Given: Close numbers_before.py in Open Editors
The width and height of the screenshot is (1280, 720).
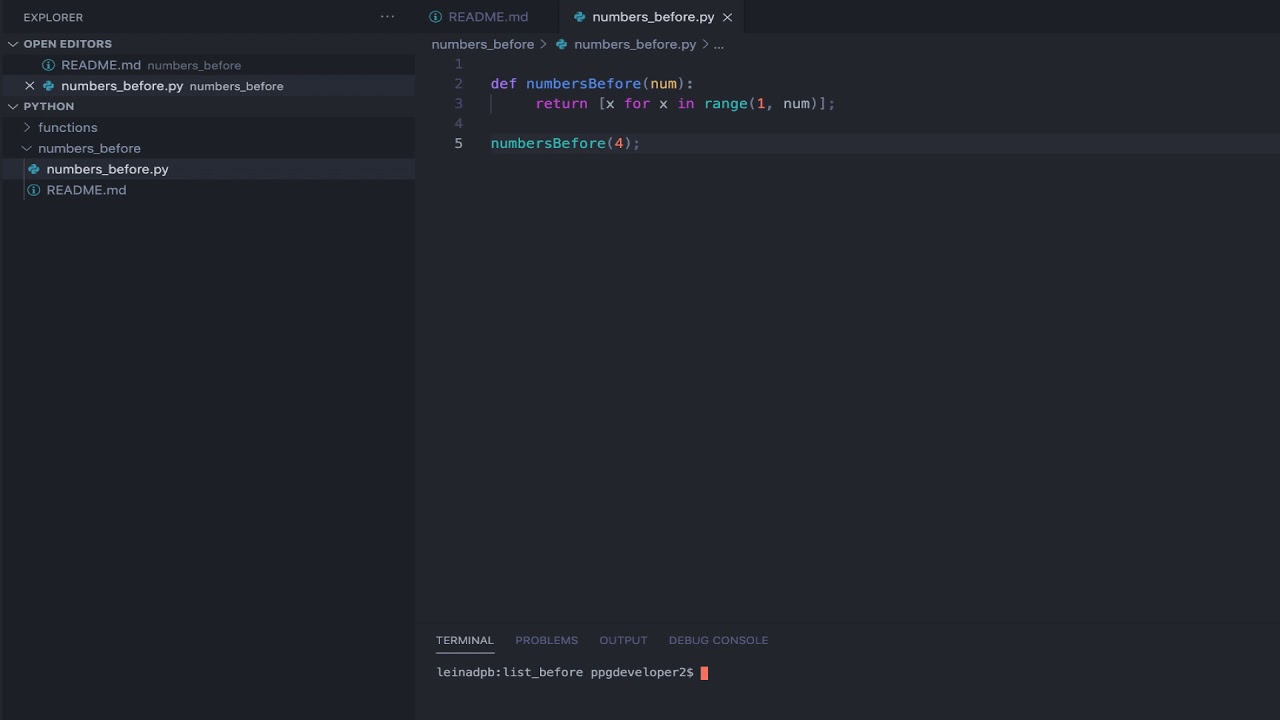Looking at the screenshot, I should pos(29,86).
